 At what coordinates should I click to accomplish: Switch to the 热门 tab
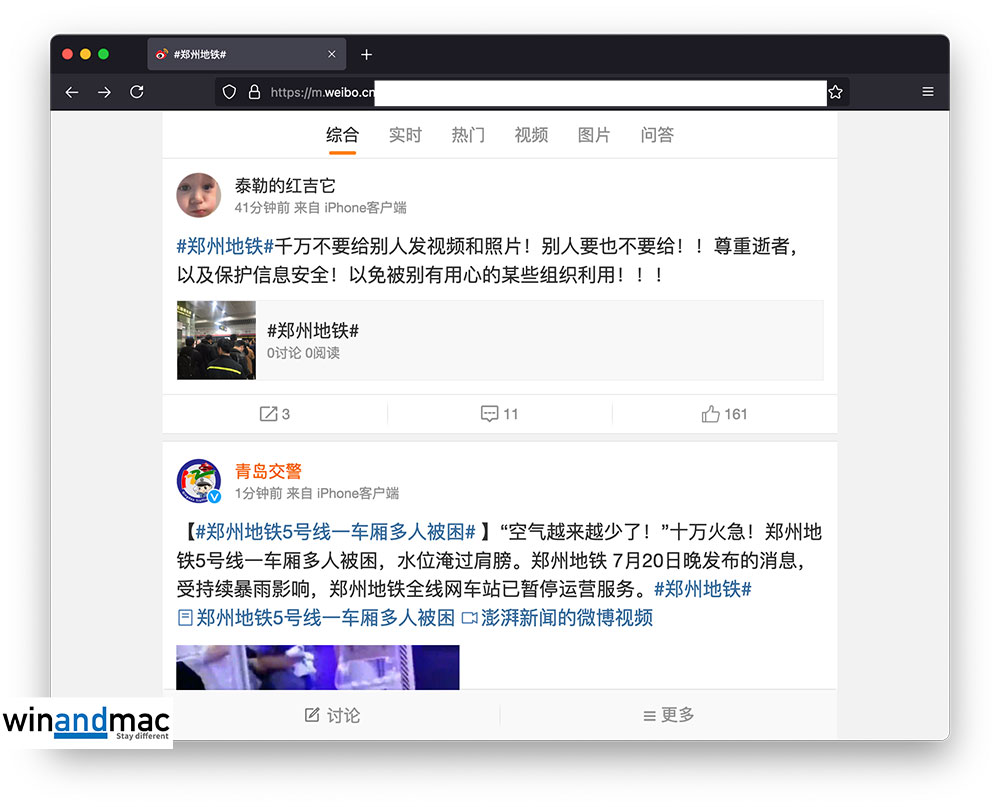click(x=468, y=135)
